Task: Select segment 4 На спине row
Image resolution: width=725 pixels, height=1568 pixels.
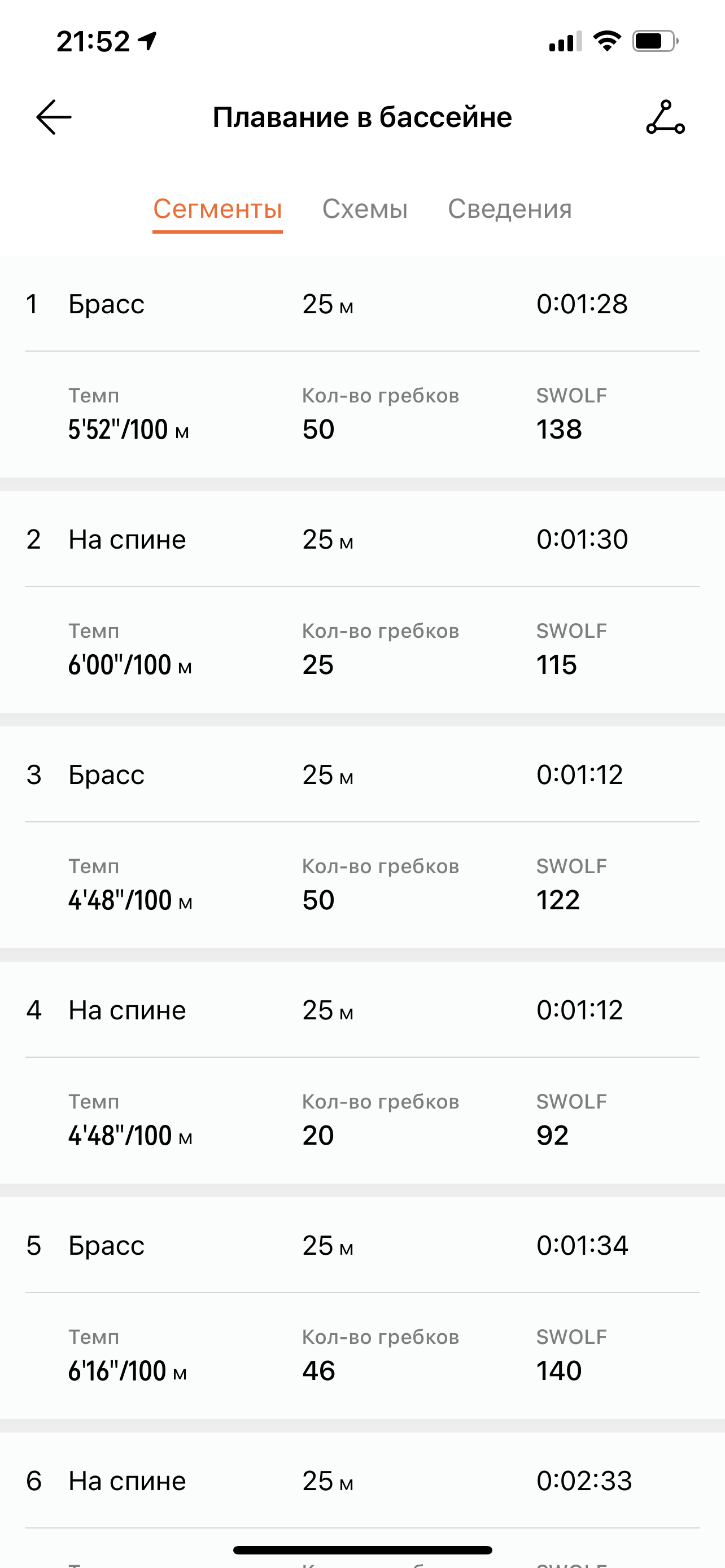Action: (x=126, y=1010)
